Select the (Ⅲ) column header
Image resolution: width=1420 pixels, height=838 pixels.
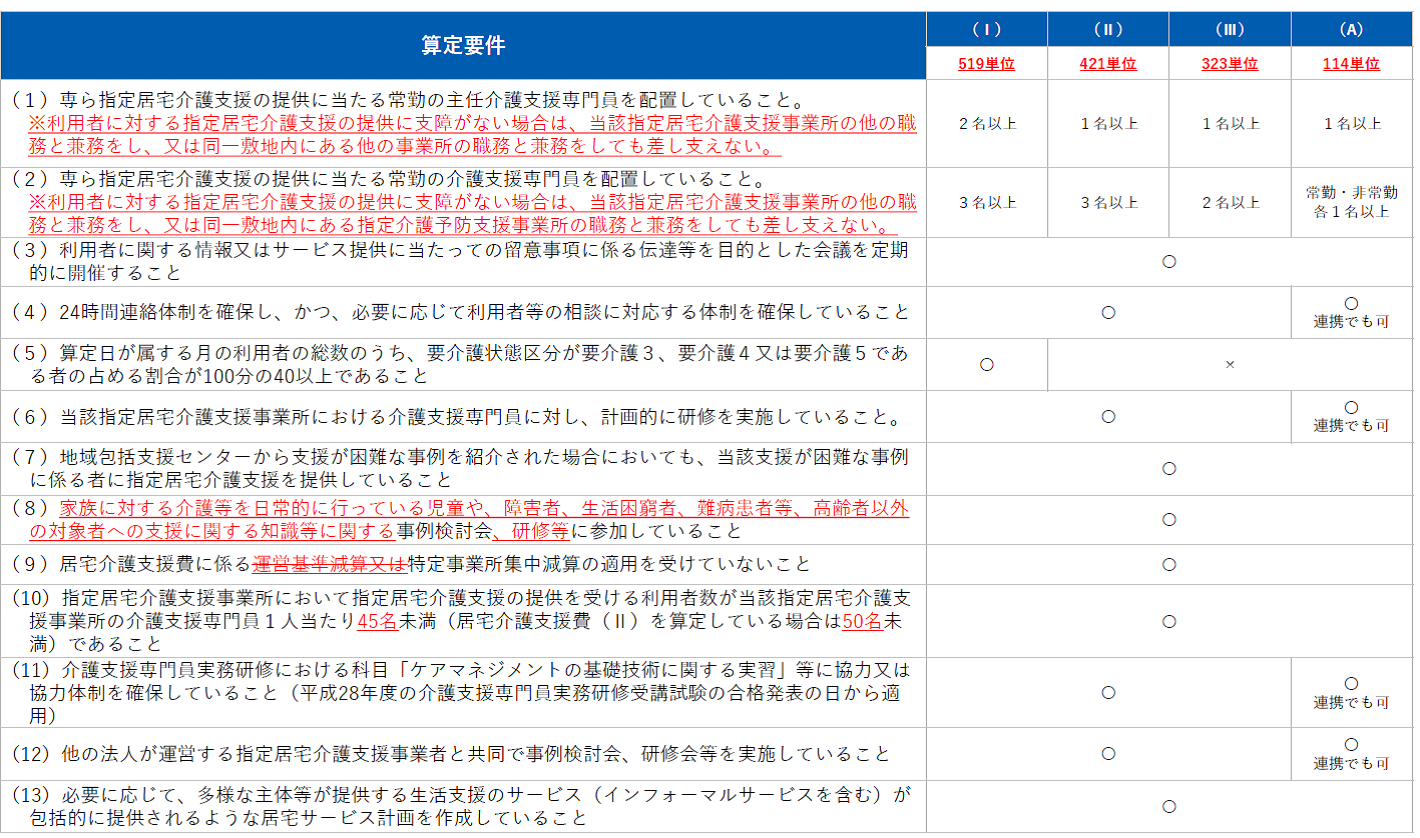click(x=1229, y=29)
